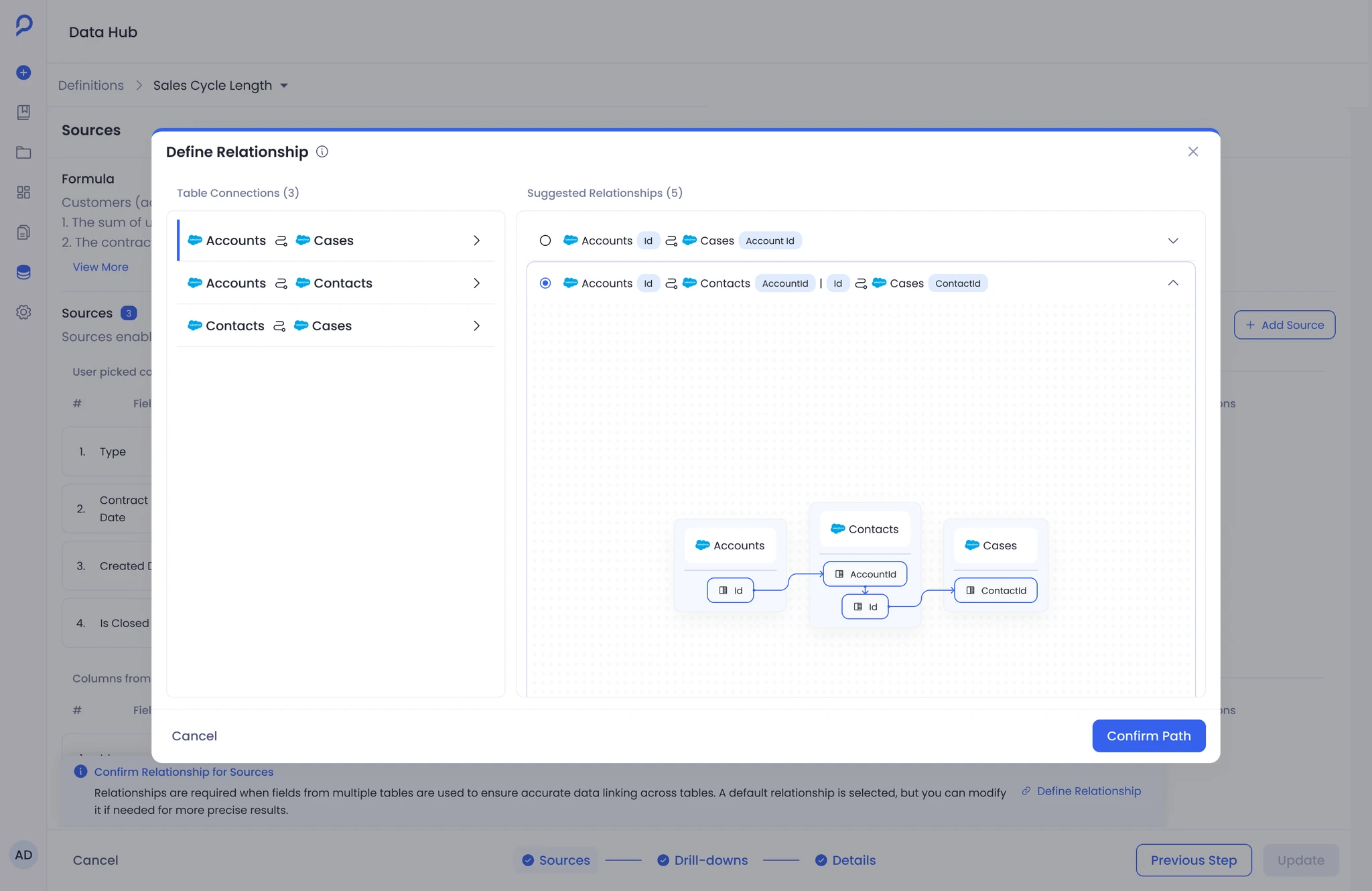Image resolution: width=1372 pixels, height=891 pixels.
Task: Click the View More link
Action: tap(100, 267)
